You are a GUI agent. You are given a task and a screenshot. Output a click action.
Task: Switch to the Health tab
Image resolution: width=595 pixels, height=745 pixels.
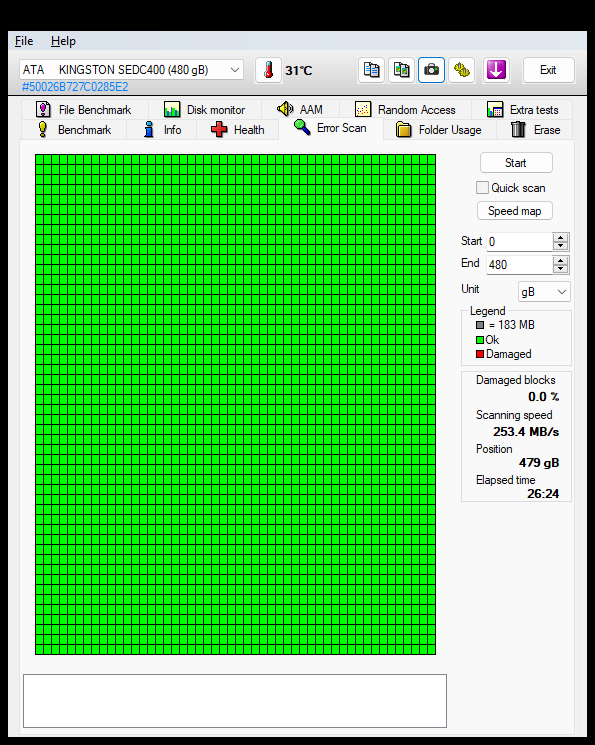pos(238,130)
